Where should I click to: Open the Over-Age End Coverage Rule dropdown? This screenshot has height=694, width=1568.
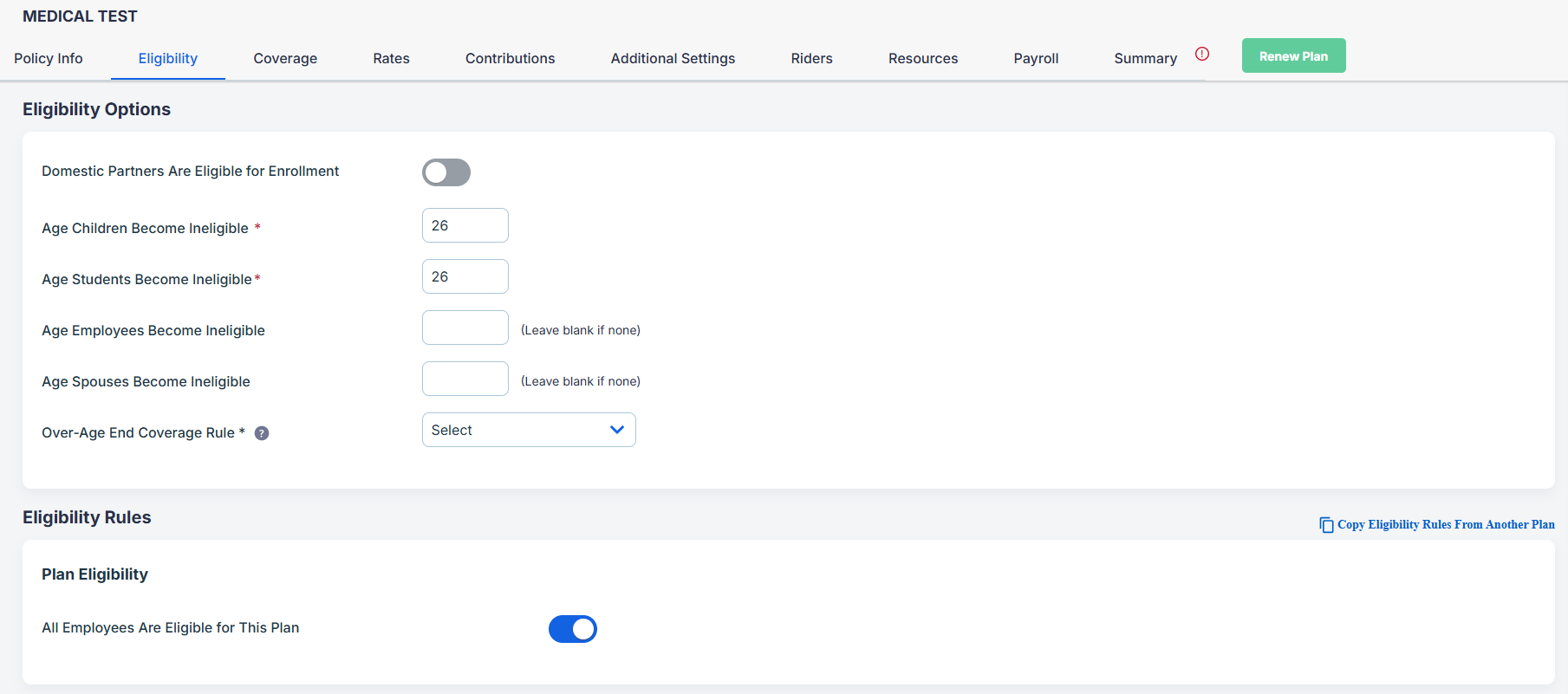pos(529,430)
